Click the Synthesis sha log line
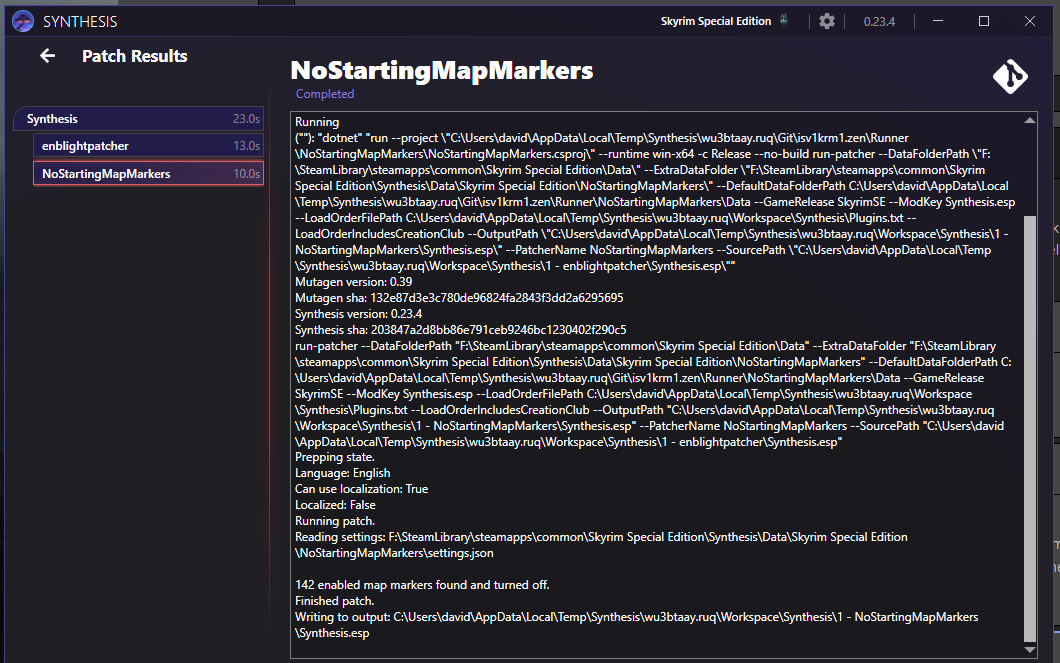This screenshot has width=1060, height=663. tap(460, 330)
